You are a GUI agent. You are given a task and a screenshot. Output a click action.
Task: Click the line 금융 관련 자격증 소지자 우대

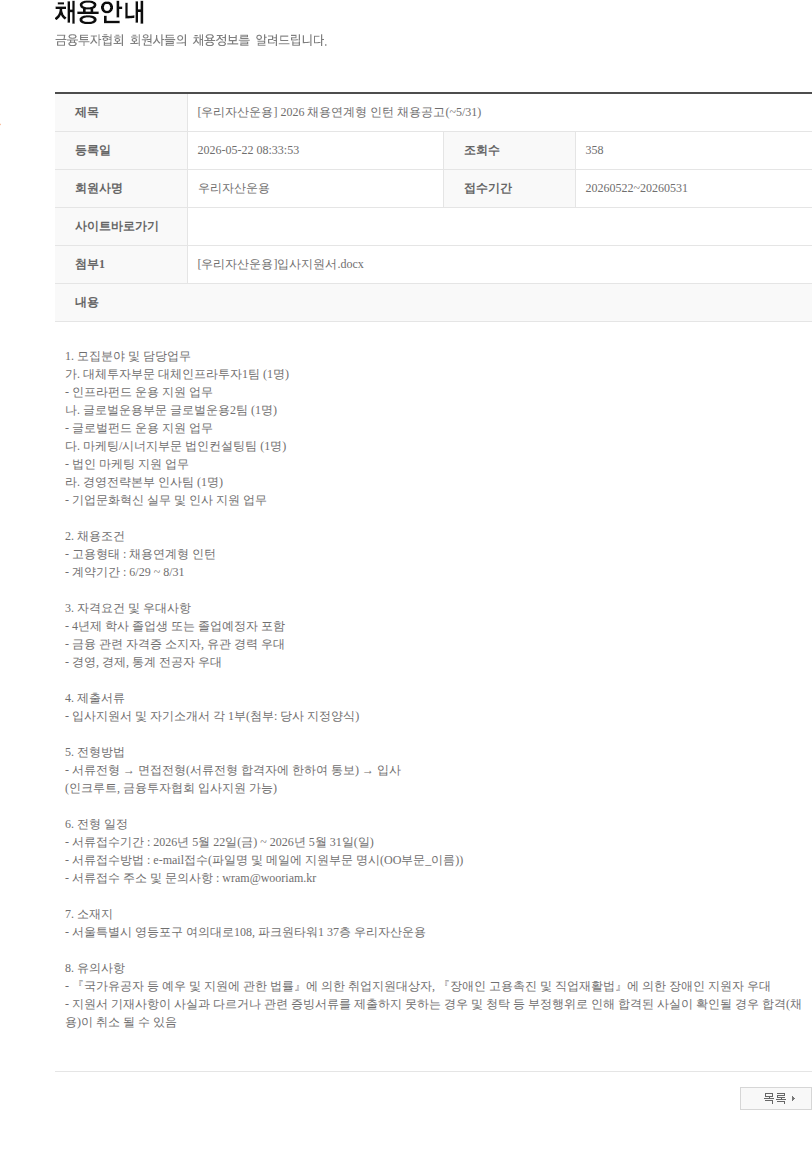tap(175, 644)
